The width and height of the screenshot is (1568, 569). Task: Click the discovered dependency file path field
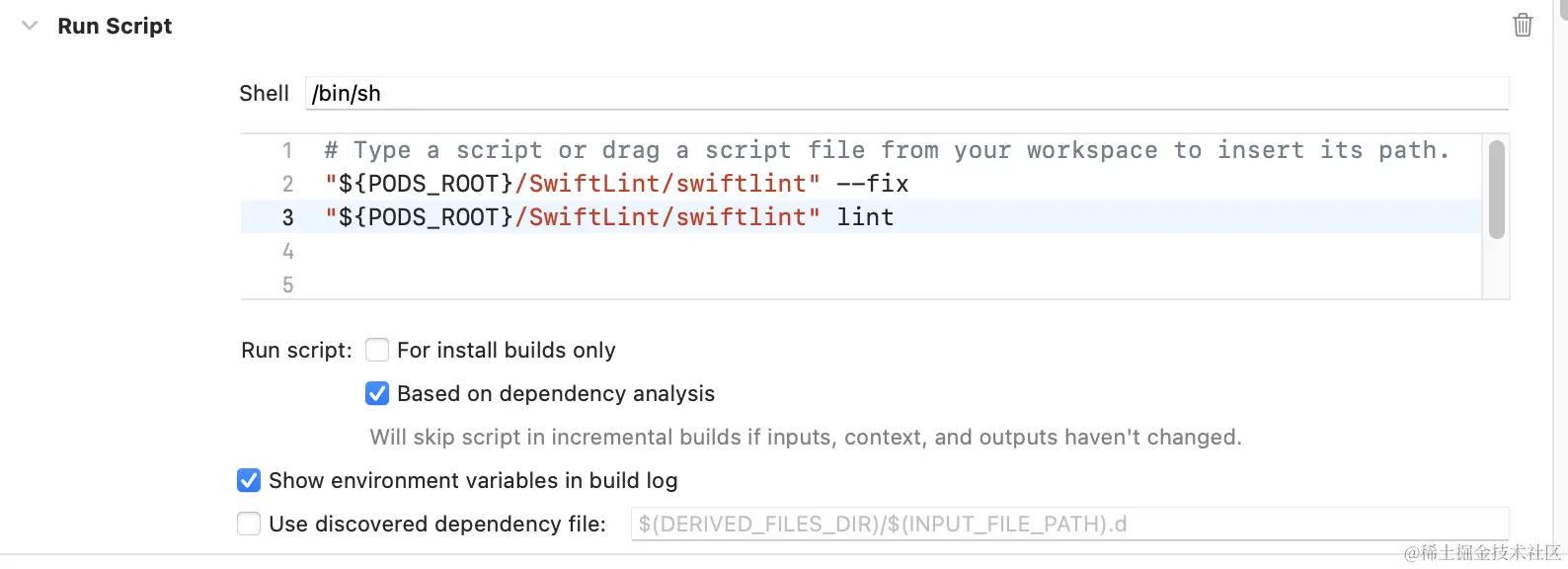[1069, 524]
